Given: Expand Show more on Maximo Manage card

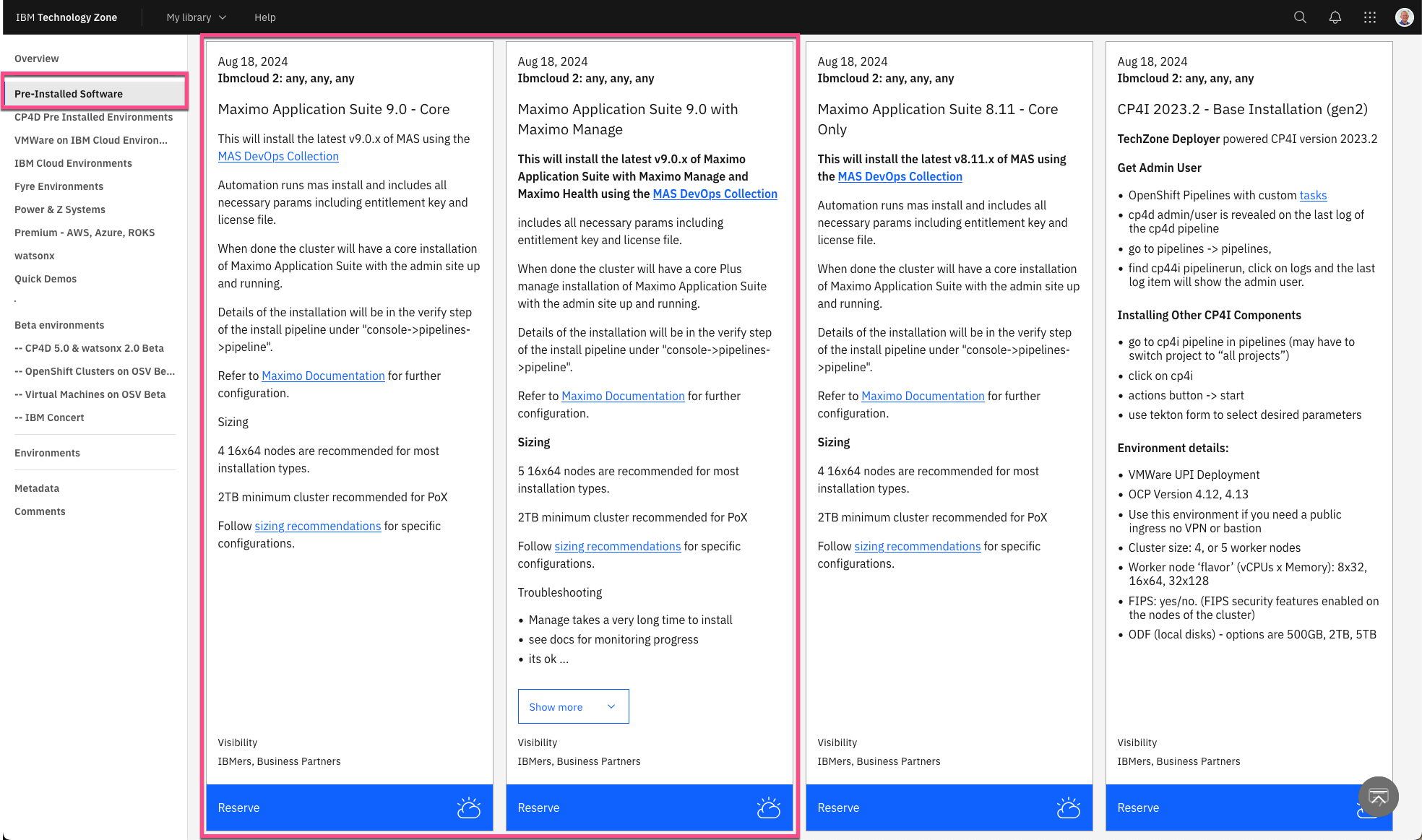Looking at the screenshot, I should (x=573, y=706).
